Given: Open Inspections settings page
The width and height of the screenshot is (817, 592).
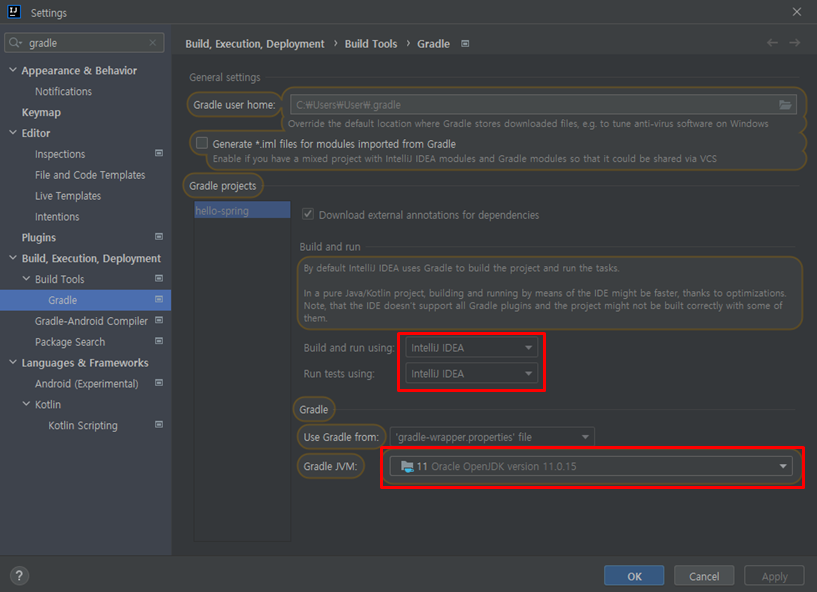Looking at the screenshot, I should 60,154.
